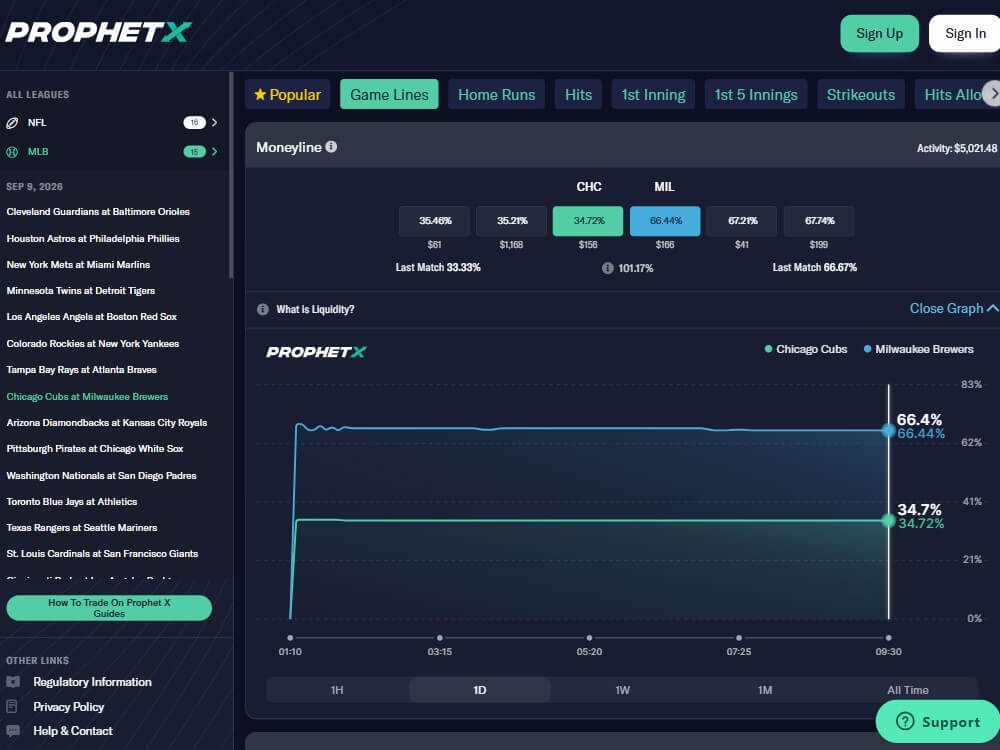
Task: Click the Regulatory Information icon
Action: (x=13, y=682)
